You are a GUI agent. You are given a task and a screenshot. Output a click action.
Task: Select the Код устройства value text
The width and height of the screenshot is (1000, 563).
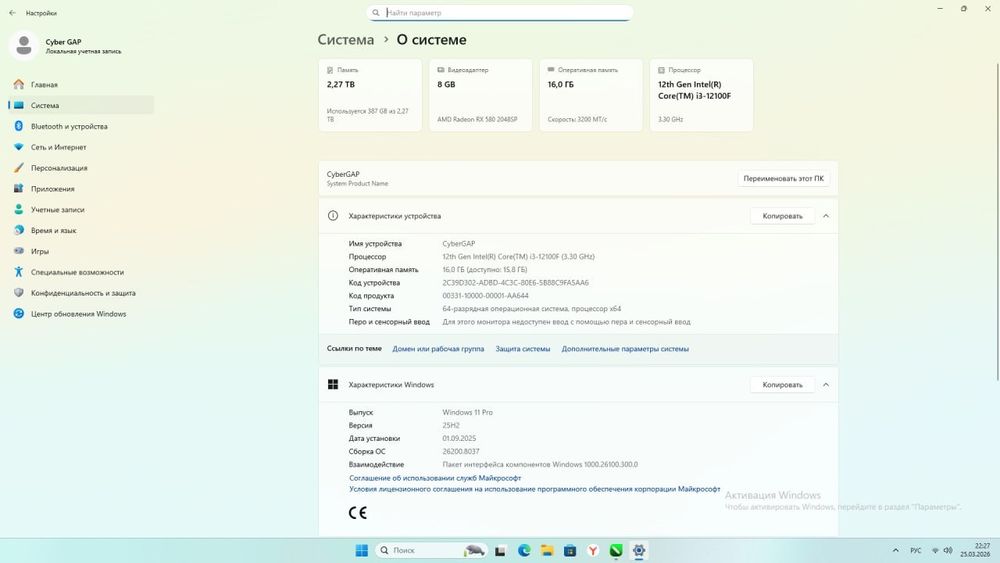515,282
